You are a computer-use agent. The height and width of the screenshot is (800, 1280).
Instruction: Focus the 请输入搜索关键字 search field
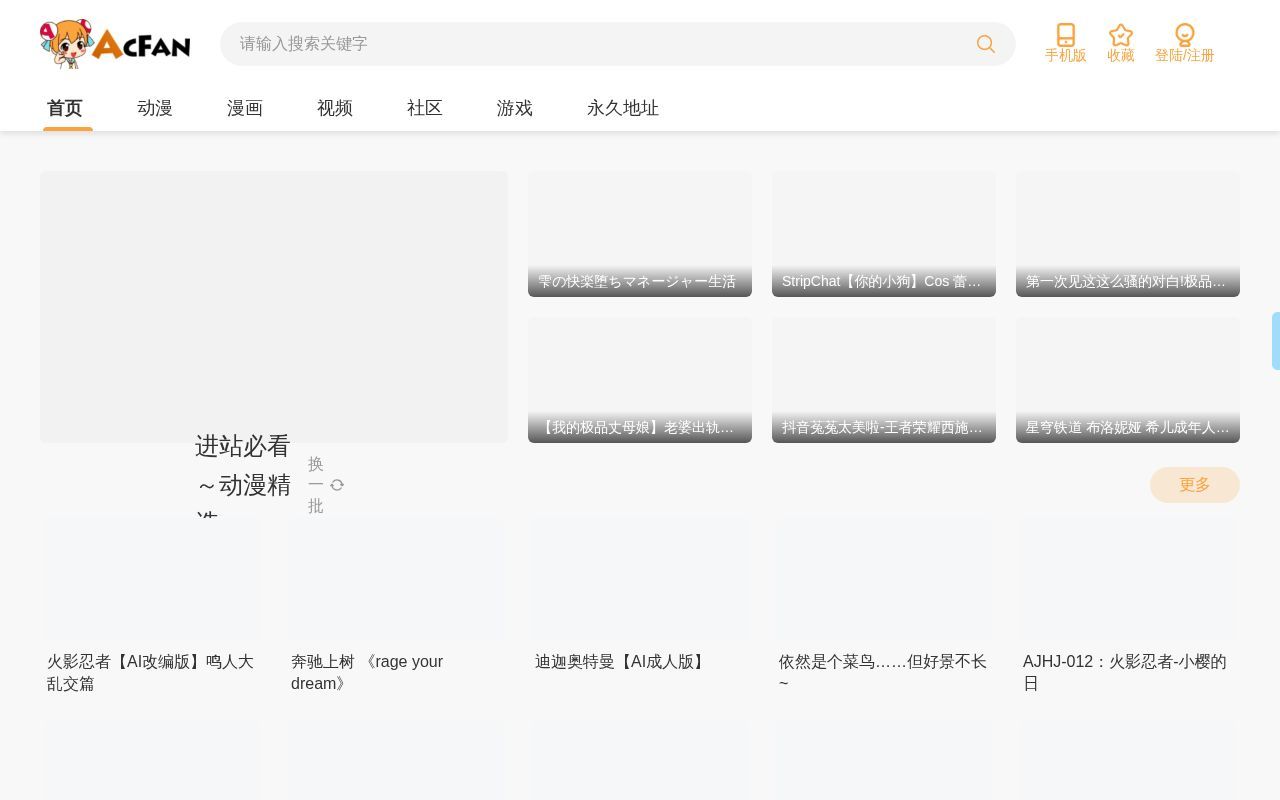click(x=618, y=44)
